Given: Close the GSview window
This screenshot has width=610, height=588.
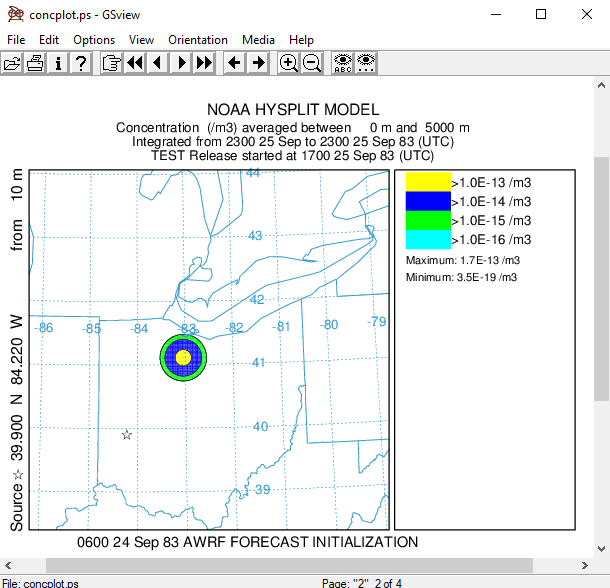Looking at the screenshot, I should pos(587,14).
